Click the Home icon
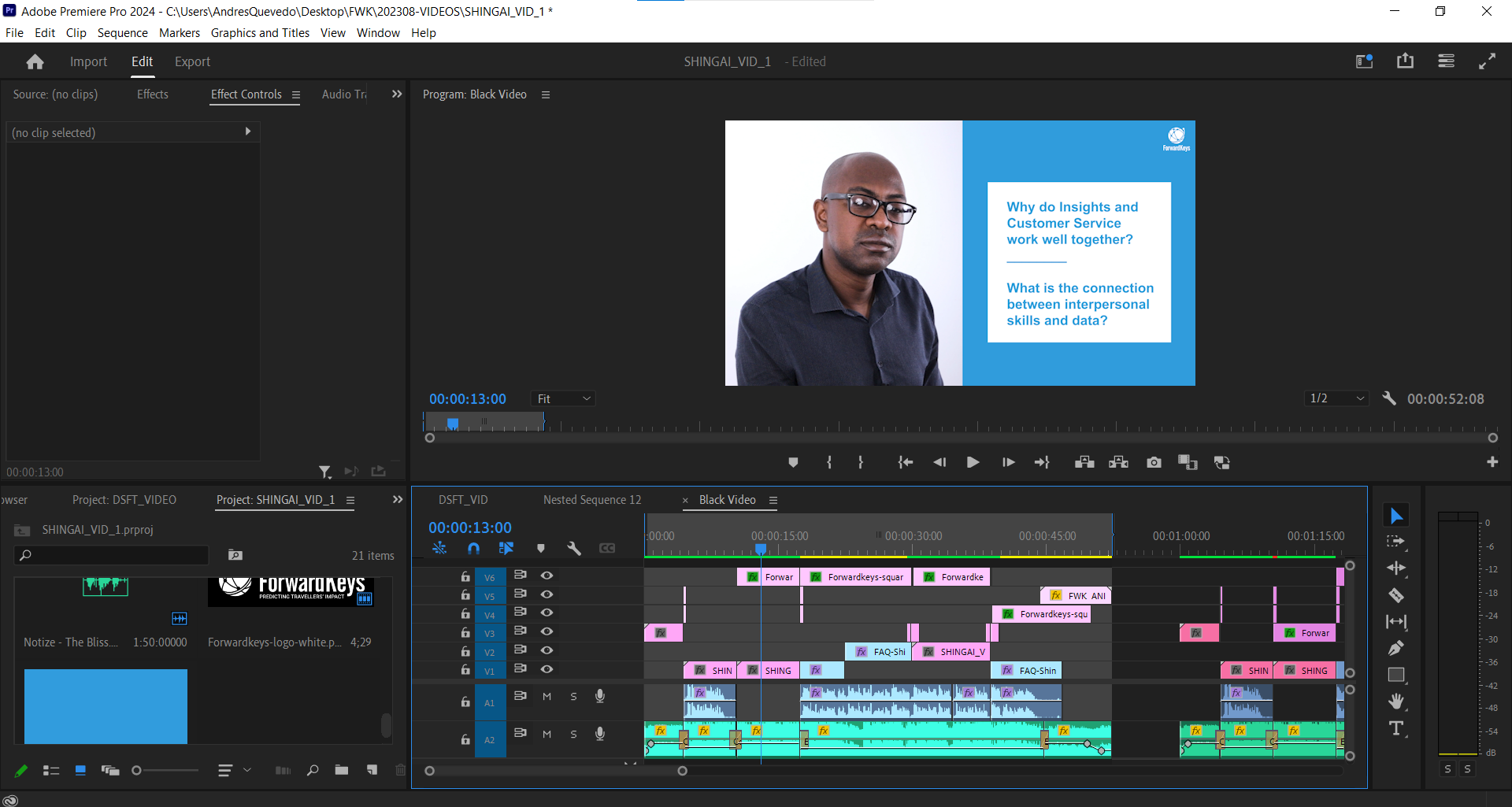Screen dimensions: 1512x807 point(35,61)
